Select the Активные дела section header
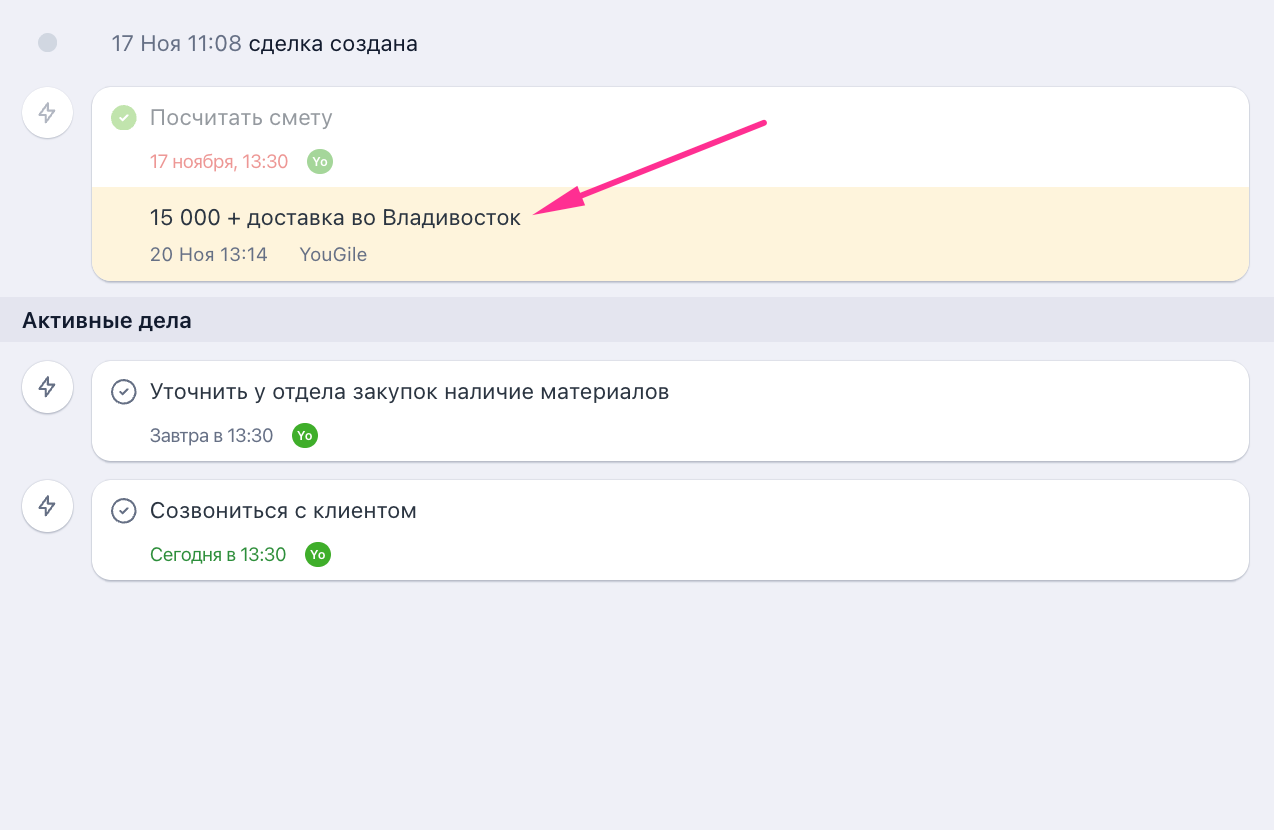1274x832 pixels. (x=107, y=320)
